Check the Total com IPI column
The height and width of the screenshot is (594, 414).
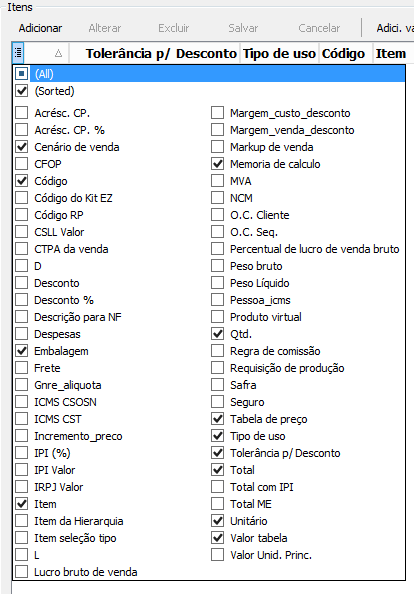point(217,487)
